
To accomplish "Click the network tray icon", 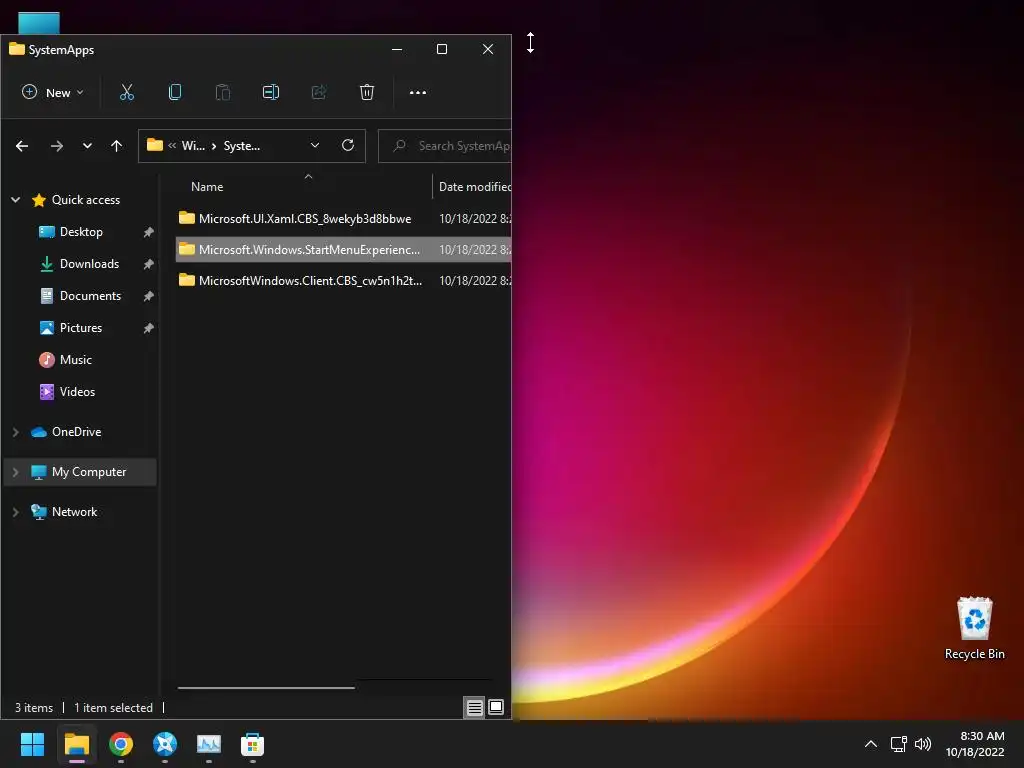I will coord(899,744).
